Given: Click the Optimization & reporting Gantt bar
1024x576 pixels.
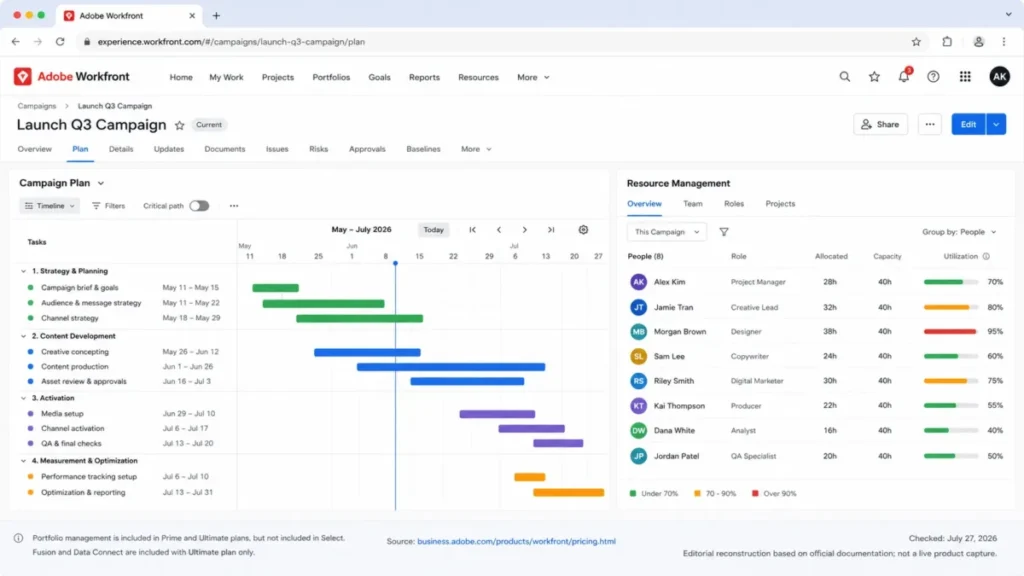Looking at the screenshot, I should pyautogui.click(x=568, y=492).
